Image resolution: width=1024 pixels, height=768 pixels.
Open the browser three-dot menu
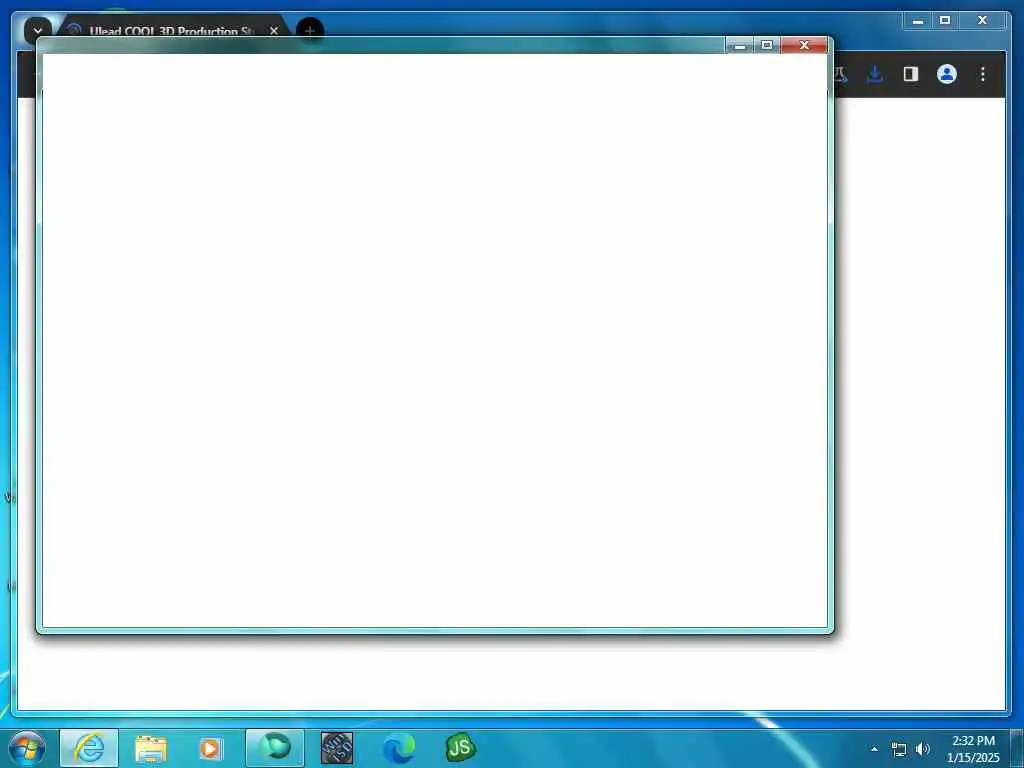coord(982,74)
